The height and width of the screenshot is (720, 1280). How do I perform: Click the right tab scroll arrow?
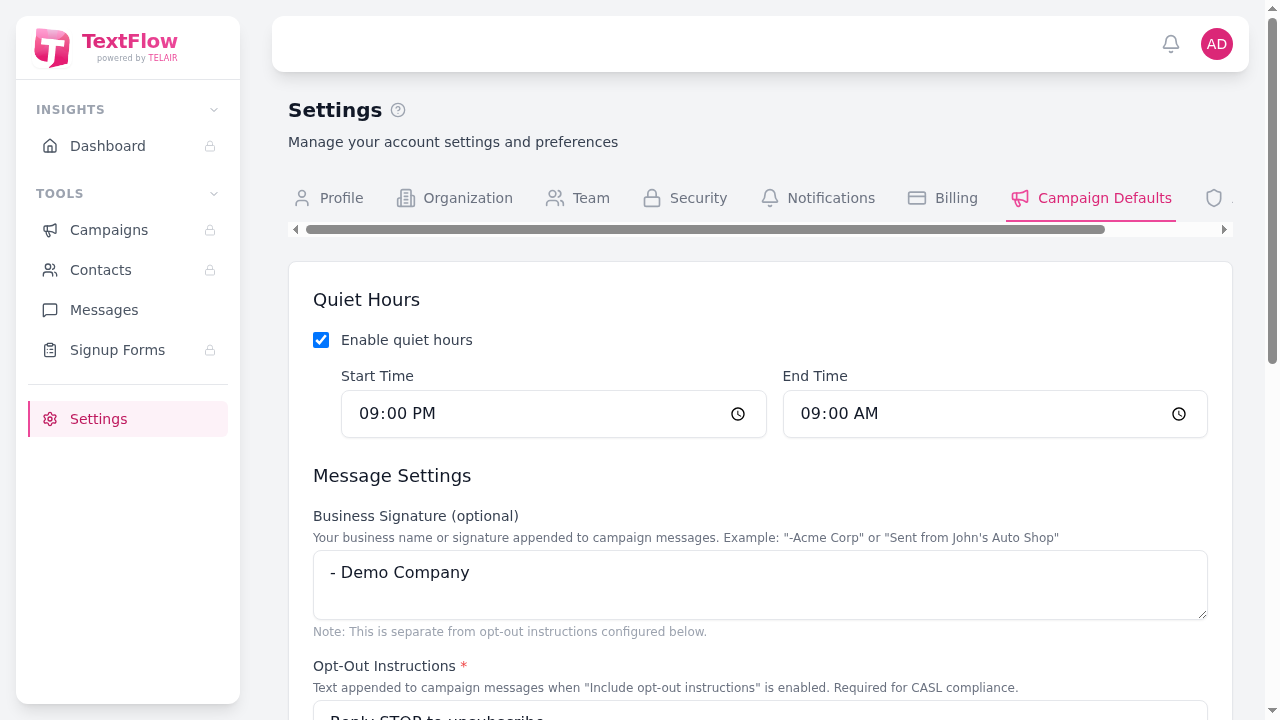1224,229
